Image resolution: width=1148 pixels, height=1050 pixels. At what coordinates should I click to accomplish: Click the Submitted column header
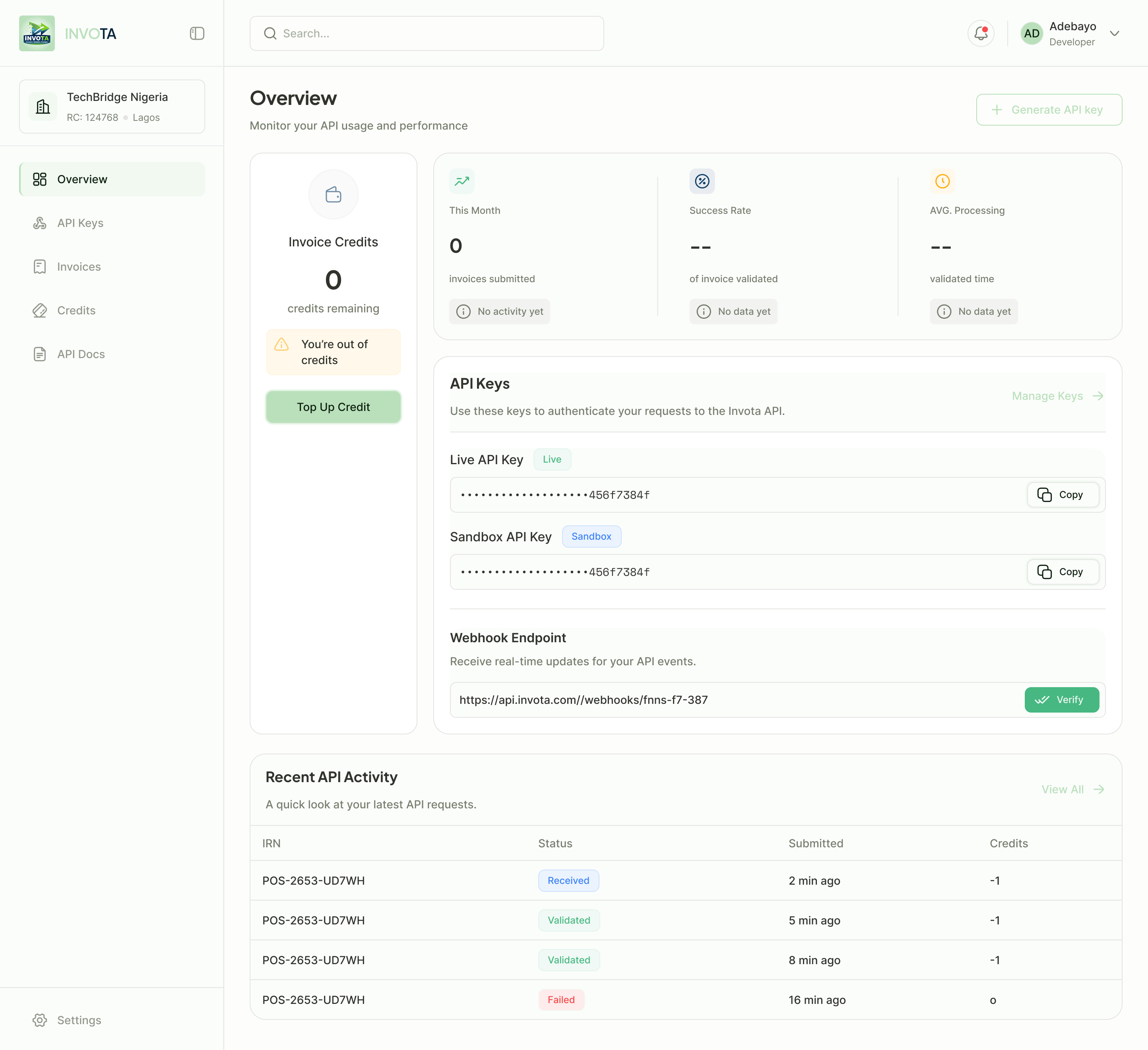pos(815,843)
